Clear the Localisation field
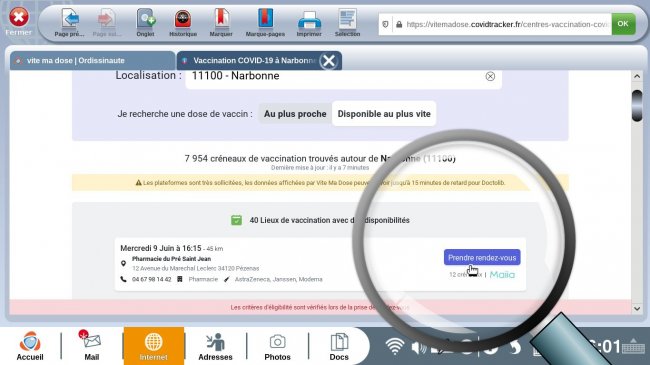The width and height of the screenshot is (650, 365). click(x=490, y=76)
